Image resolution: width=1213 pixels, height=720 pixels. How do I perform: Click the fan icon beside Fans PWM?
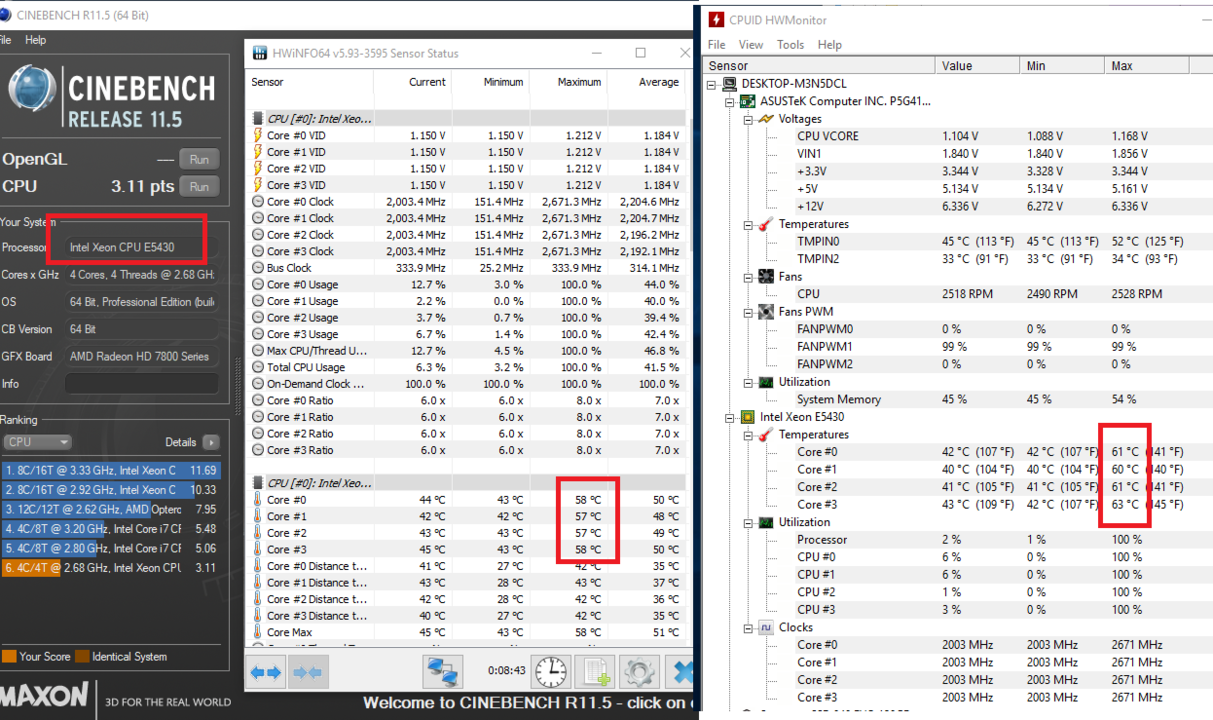point(765,311)
